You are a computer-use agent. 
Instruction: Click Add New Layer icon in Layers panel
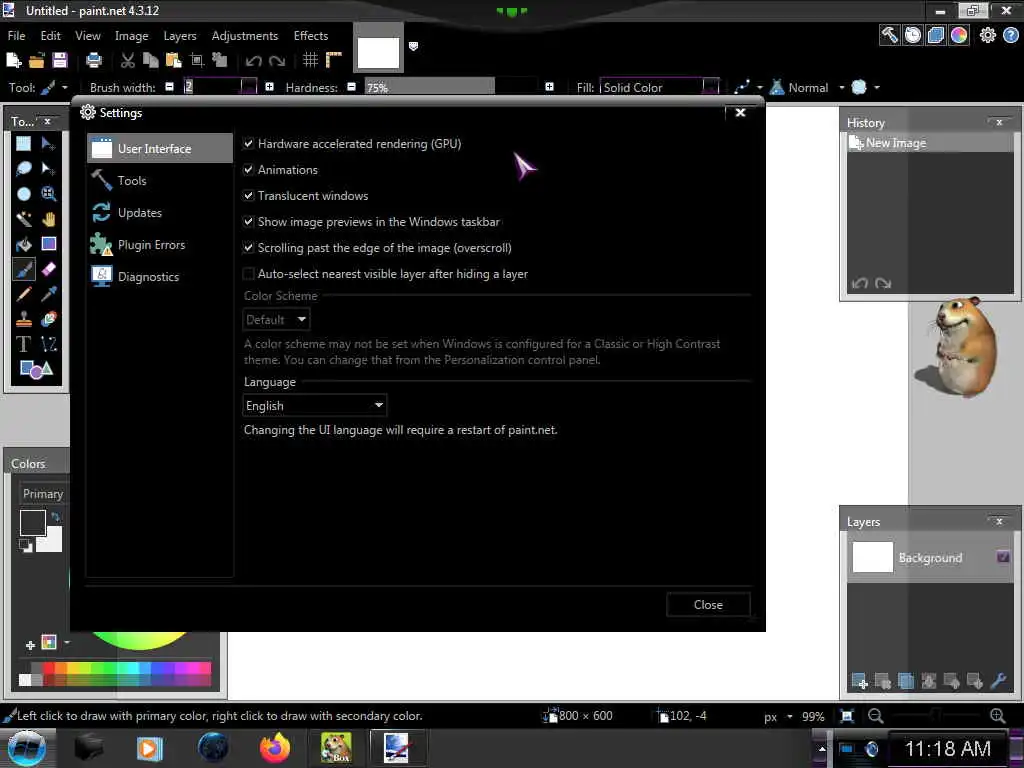(859, 681)
